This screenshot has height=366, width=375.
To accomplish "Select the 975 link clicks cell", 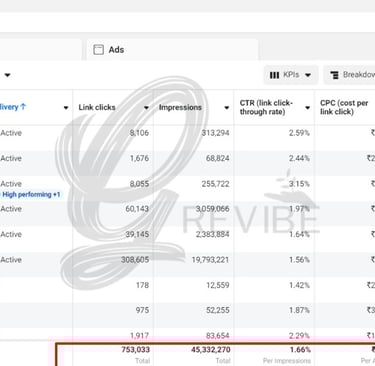I will (142, 310).
